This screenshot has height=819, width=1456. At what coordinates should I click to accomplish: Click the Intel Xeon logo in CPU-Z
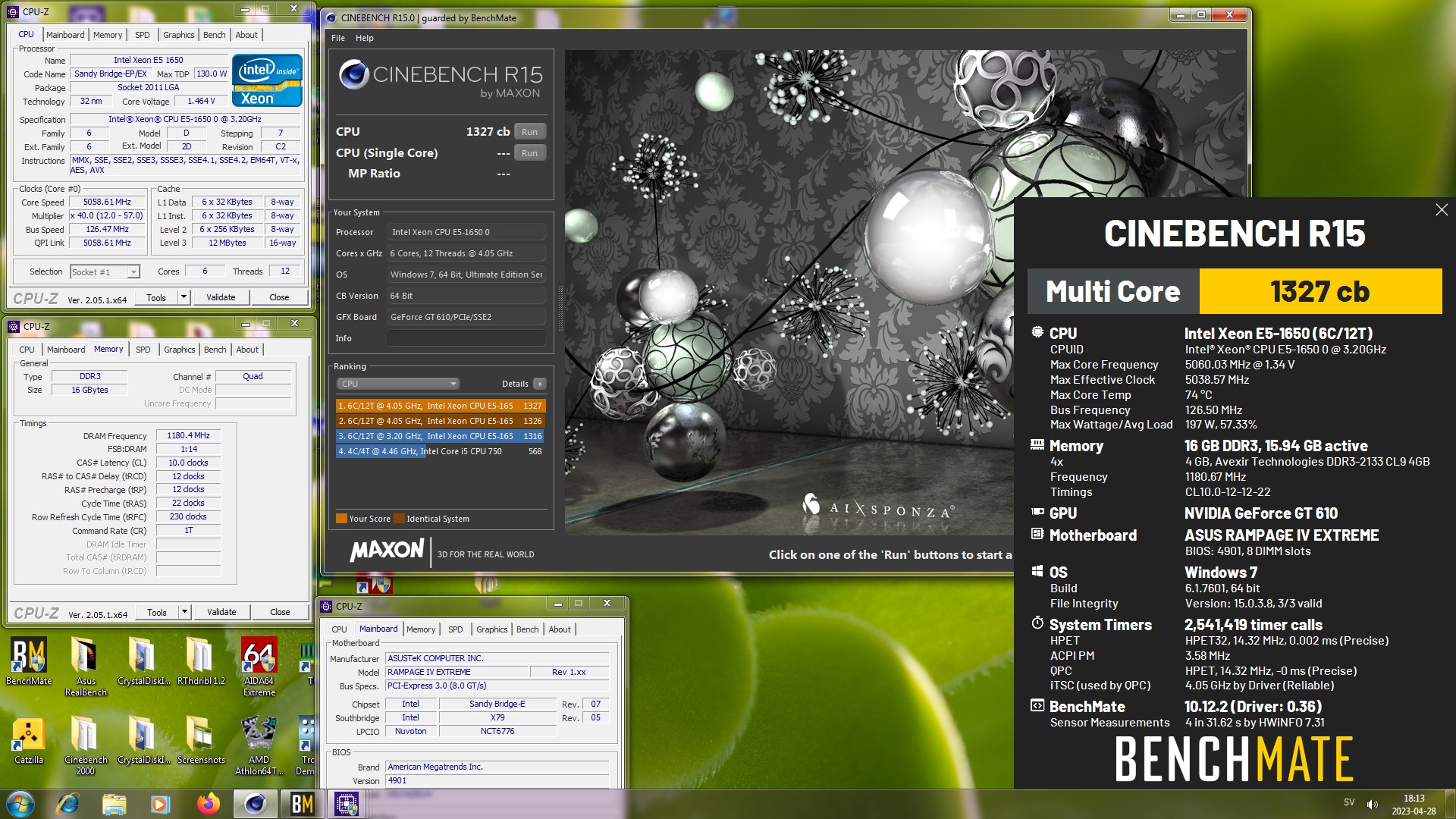267,80
